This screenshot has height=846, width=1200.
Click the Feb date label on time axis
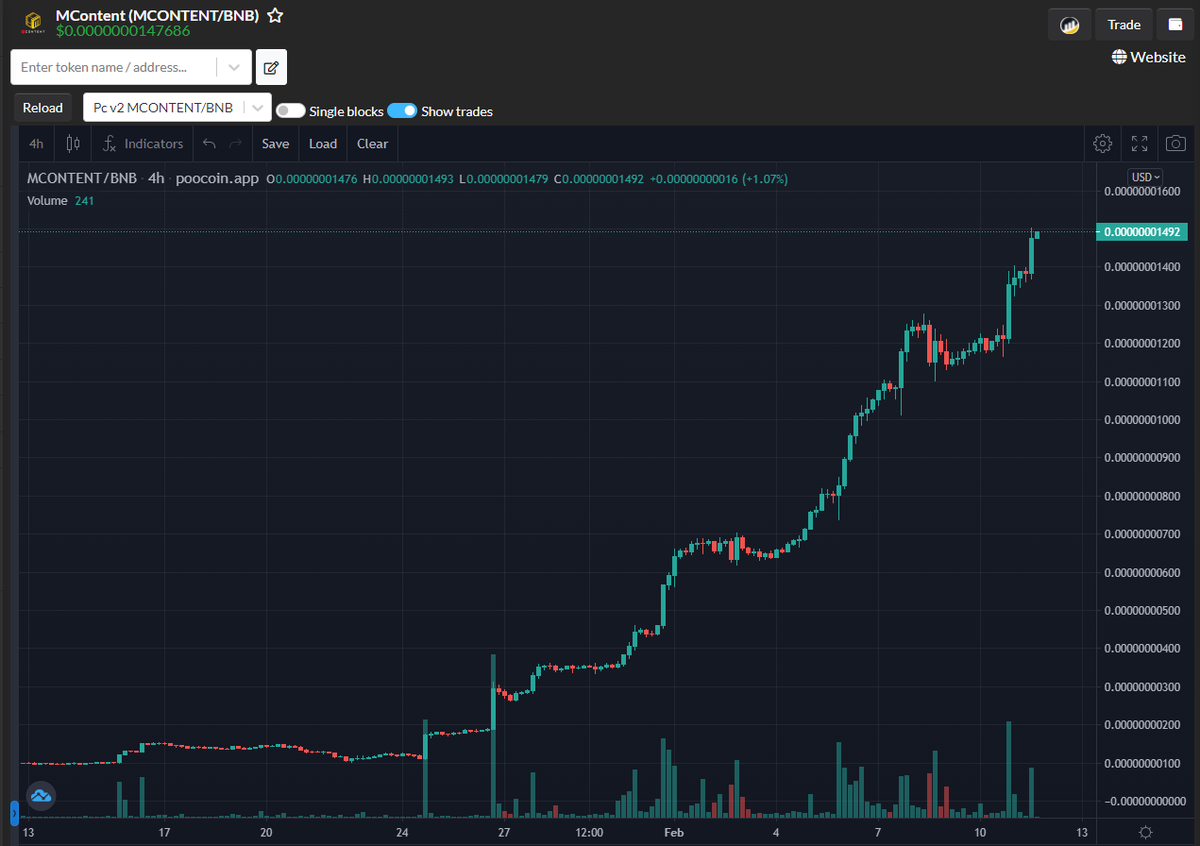(x=673, y=833)
